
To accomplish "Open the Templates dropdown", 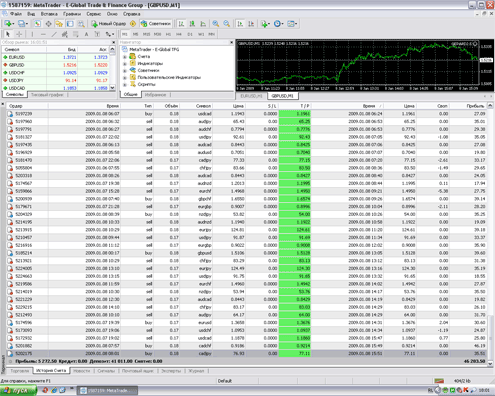I will [292, 24].
